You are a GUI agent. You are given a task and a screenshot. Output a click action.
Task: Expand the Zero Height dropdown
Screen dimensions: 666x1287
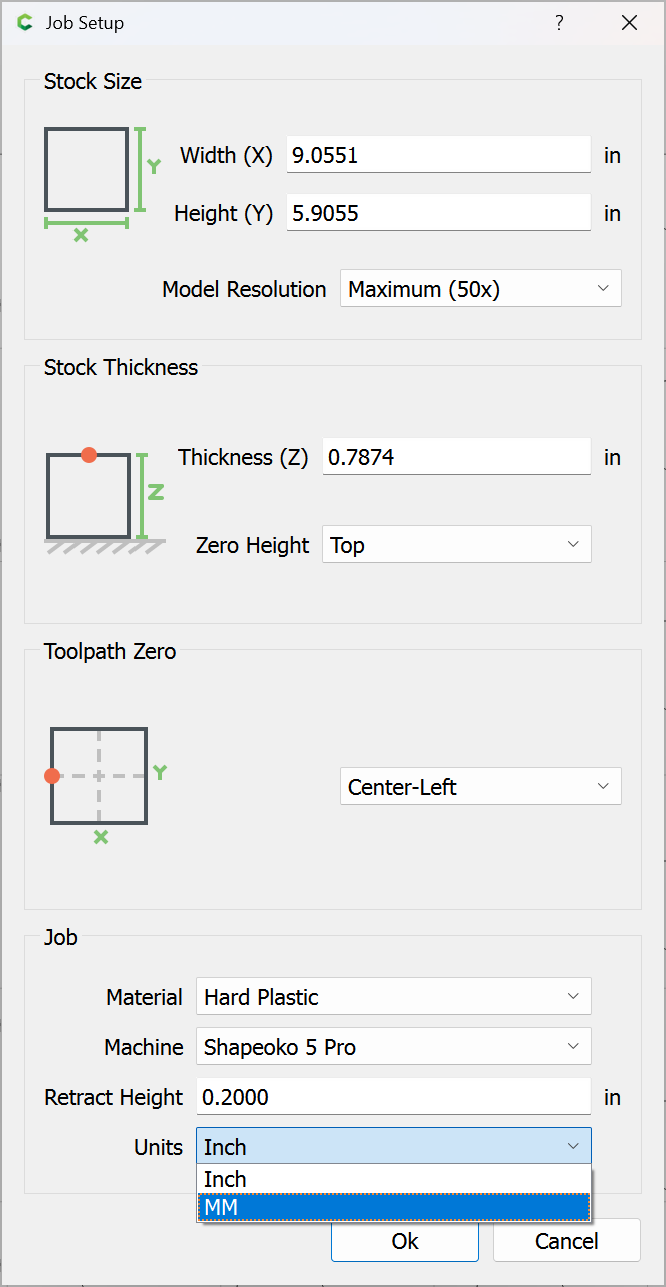456,545
